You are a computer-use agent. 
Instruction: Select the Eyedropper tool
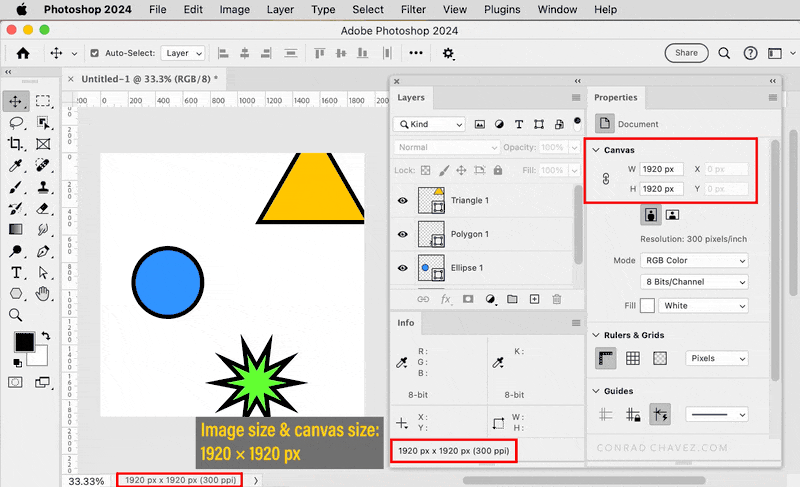tap(15, 166)
